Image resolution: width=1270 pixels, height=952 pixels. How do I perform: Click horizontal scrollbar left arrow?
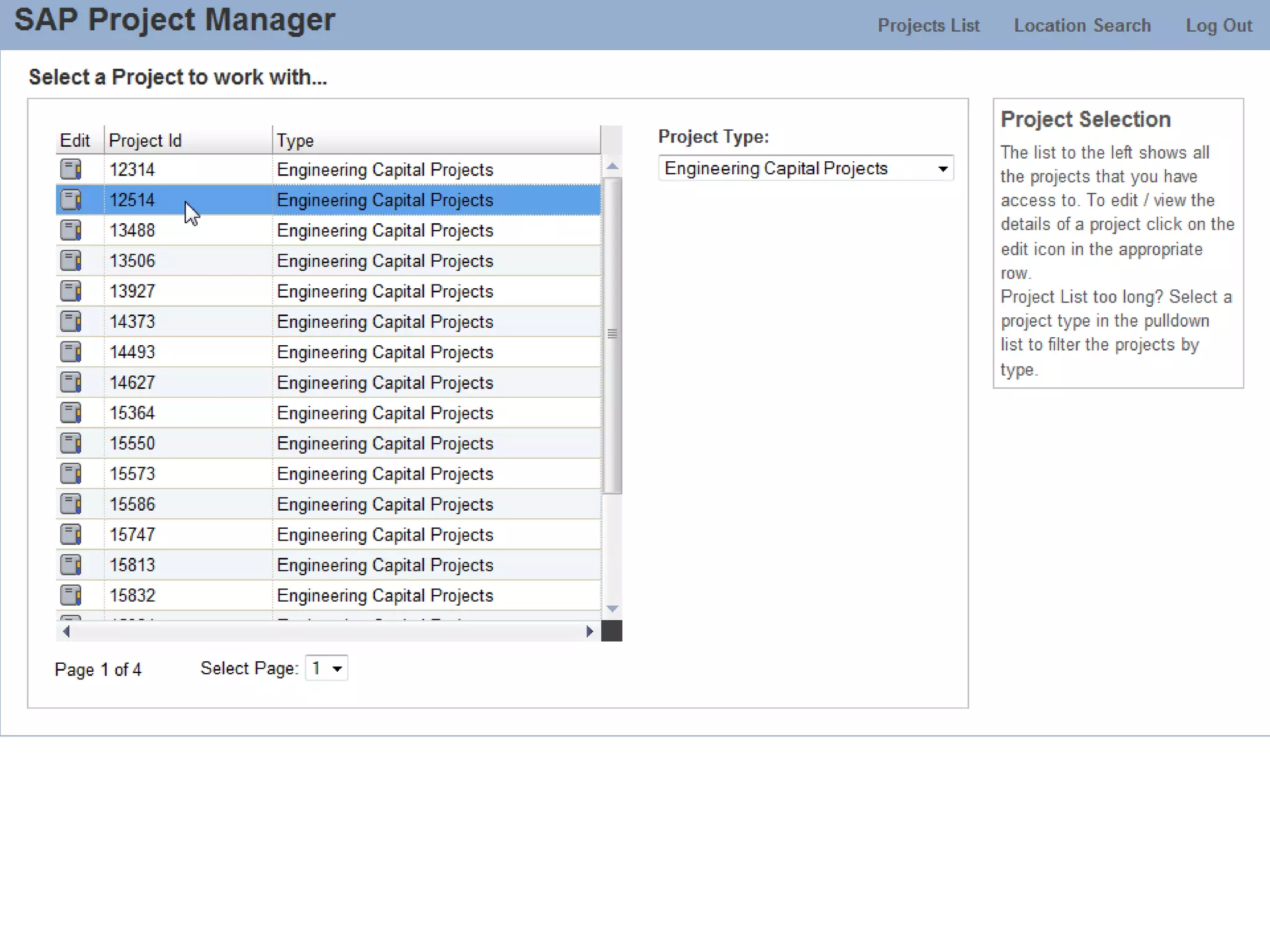point(66,631)
